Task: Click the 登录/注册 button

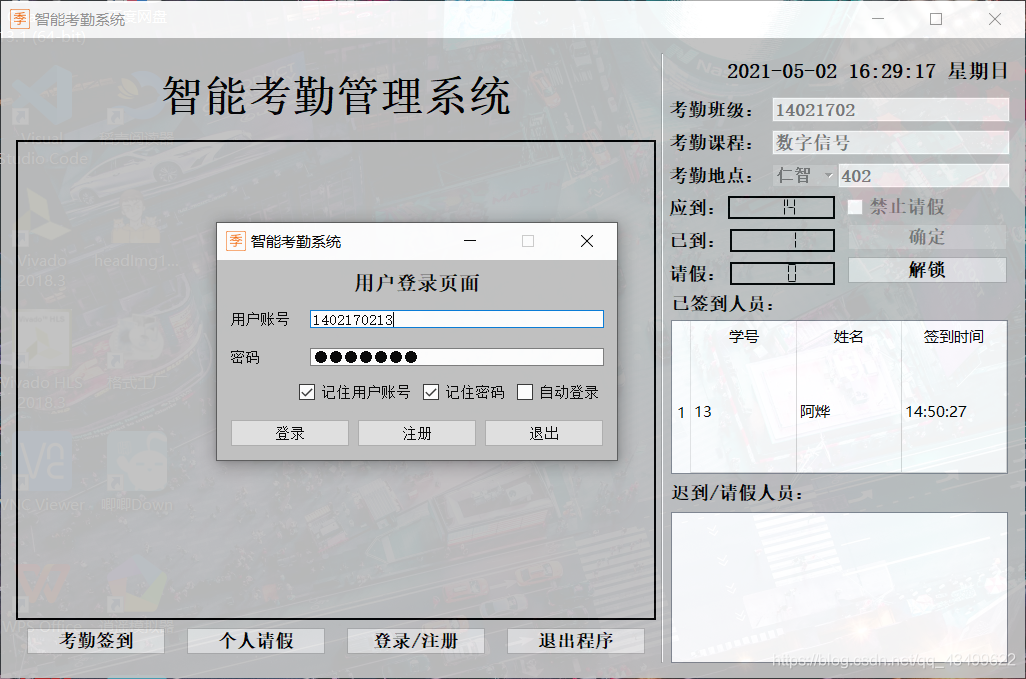Action: click(x=416, y=640)
